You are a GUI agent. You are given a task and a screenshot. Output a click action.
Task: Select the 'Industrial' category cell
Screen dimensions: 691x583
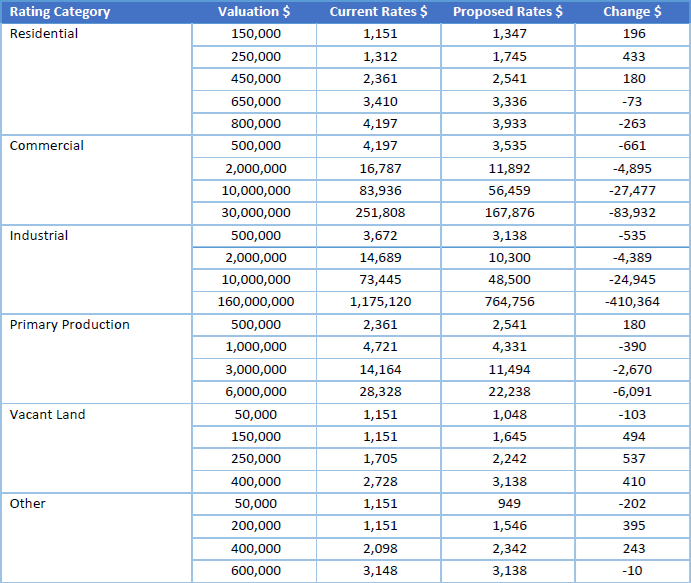(x=97, y=270)
